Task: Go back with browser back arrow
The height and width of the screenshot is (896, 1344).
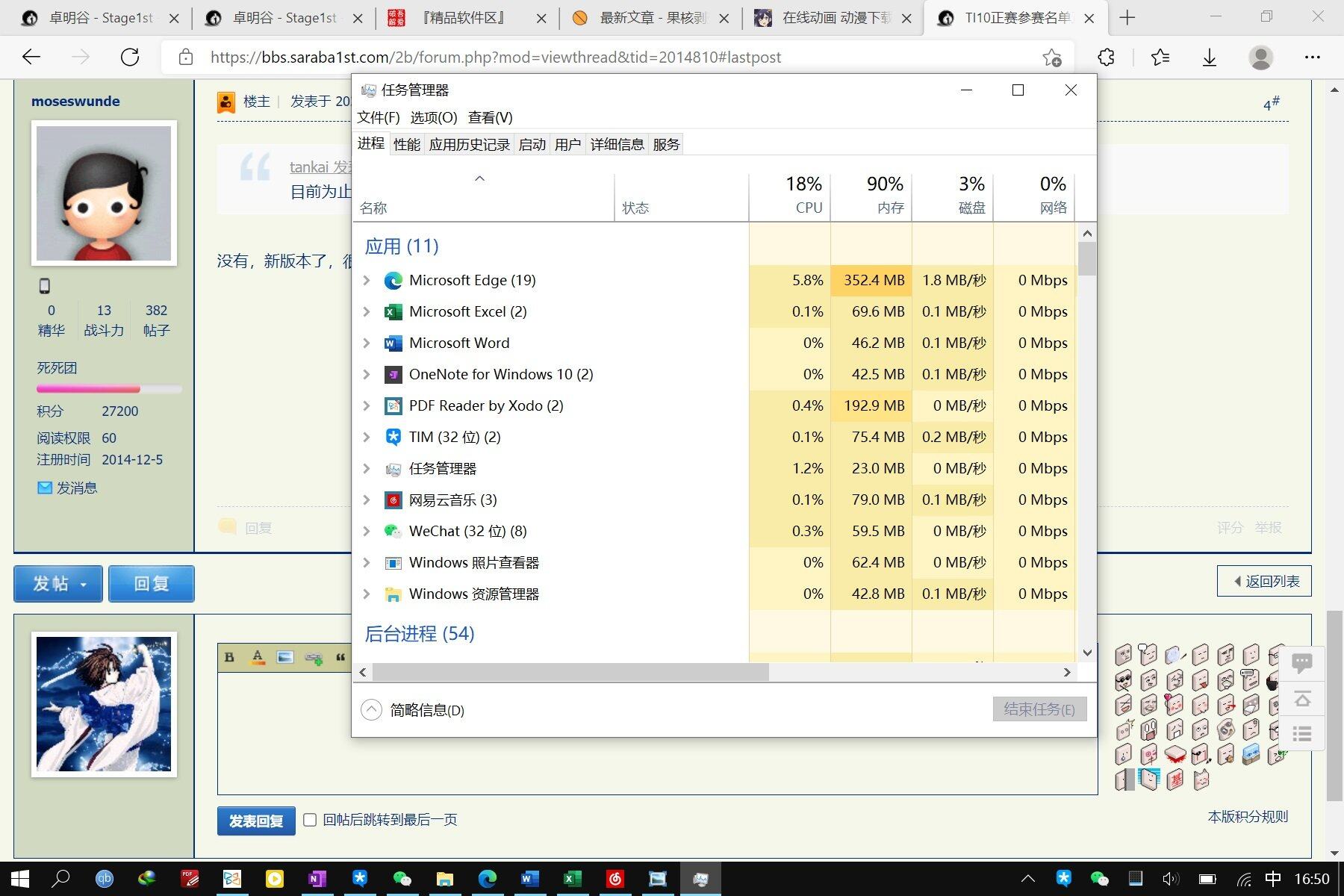Action: tap(31, 57)
